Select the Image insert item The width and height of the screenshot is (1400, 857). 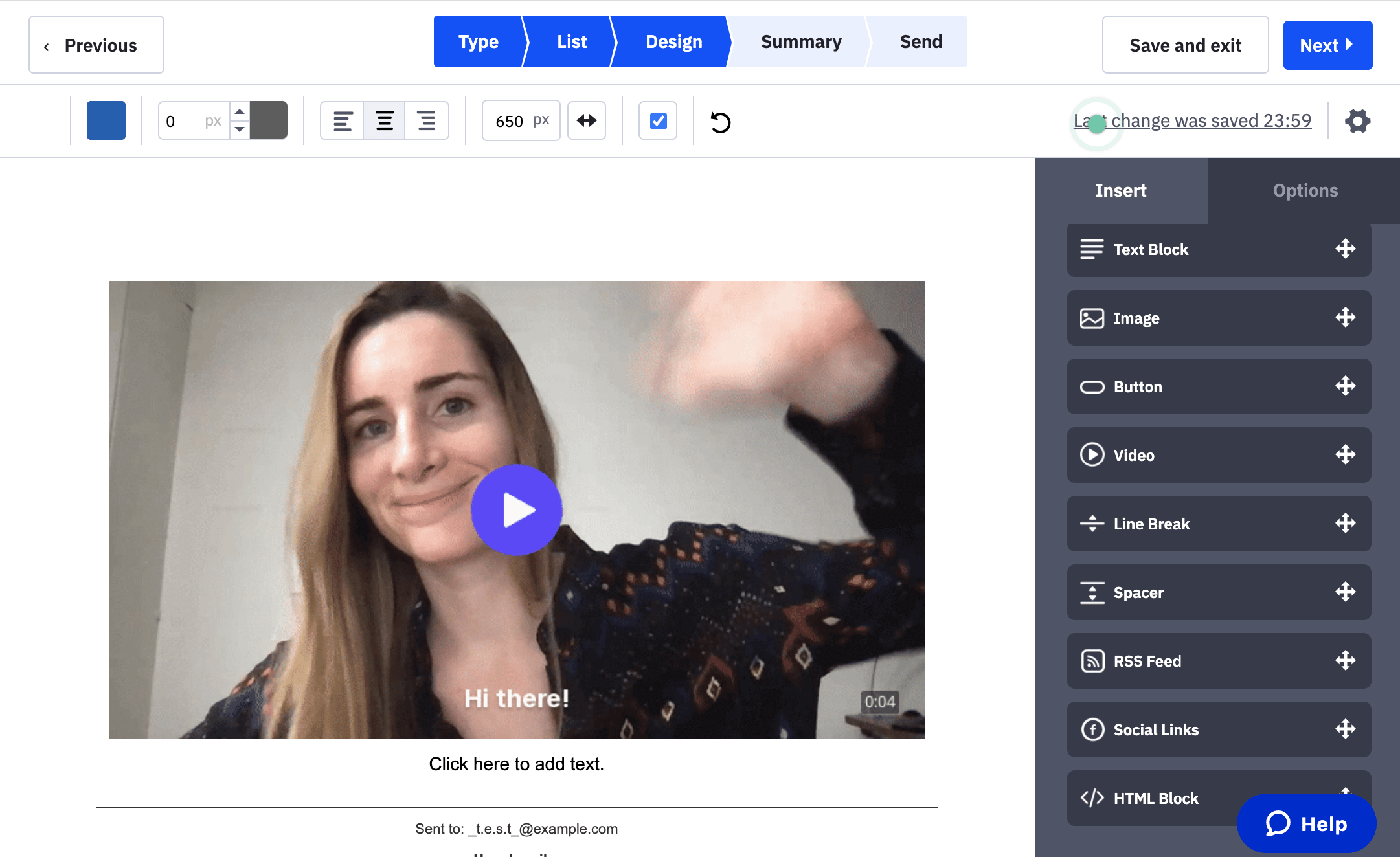1219,318
